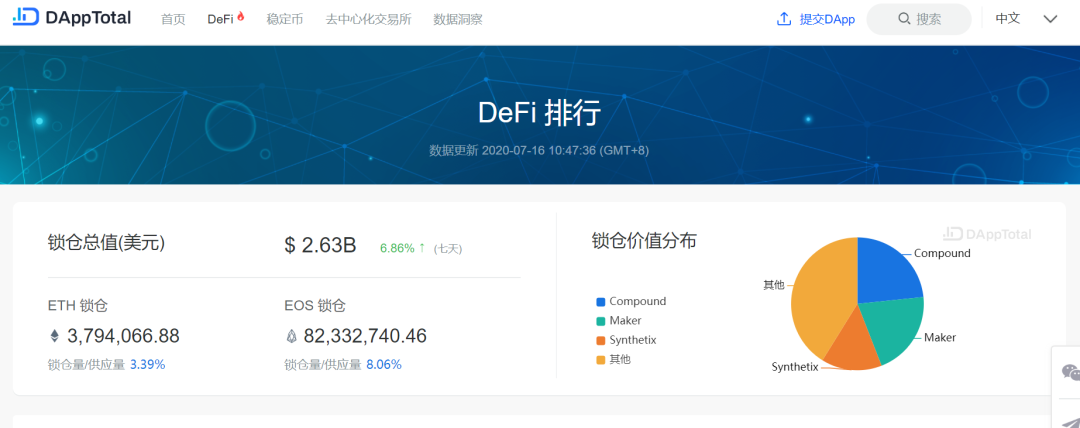Click the total value $ 2.63B
Image resolution: width=1080 pixels, height=428 pixels.
[320, 245]
